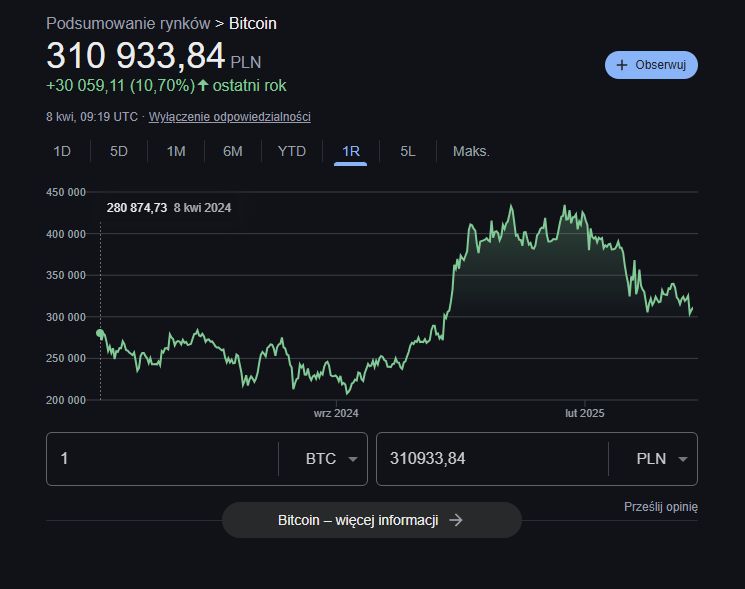Click the +30 059,11 (10,70%) change text
Image resolution: width=745 pixels, height=589 pixels.
coord(121,86)
